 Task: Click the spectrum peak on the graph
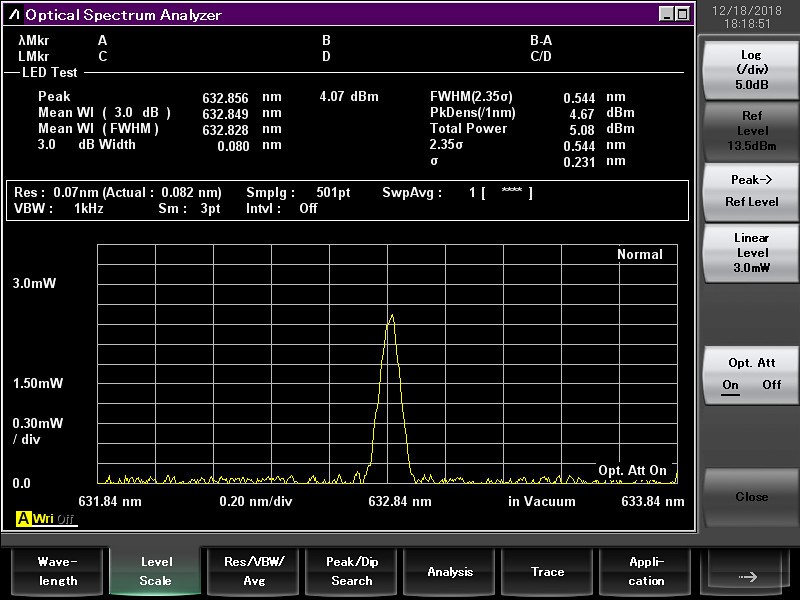391,316
